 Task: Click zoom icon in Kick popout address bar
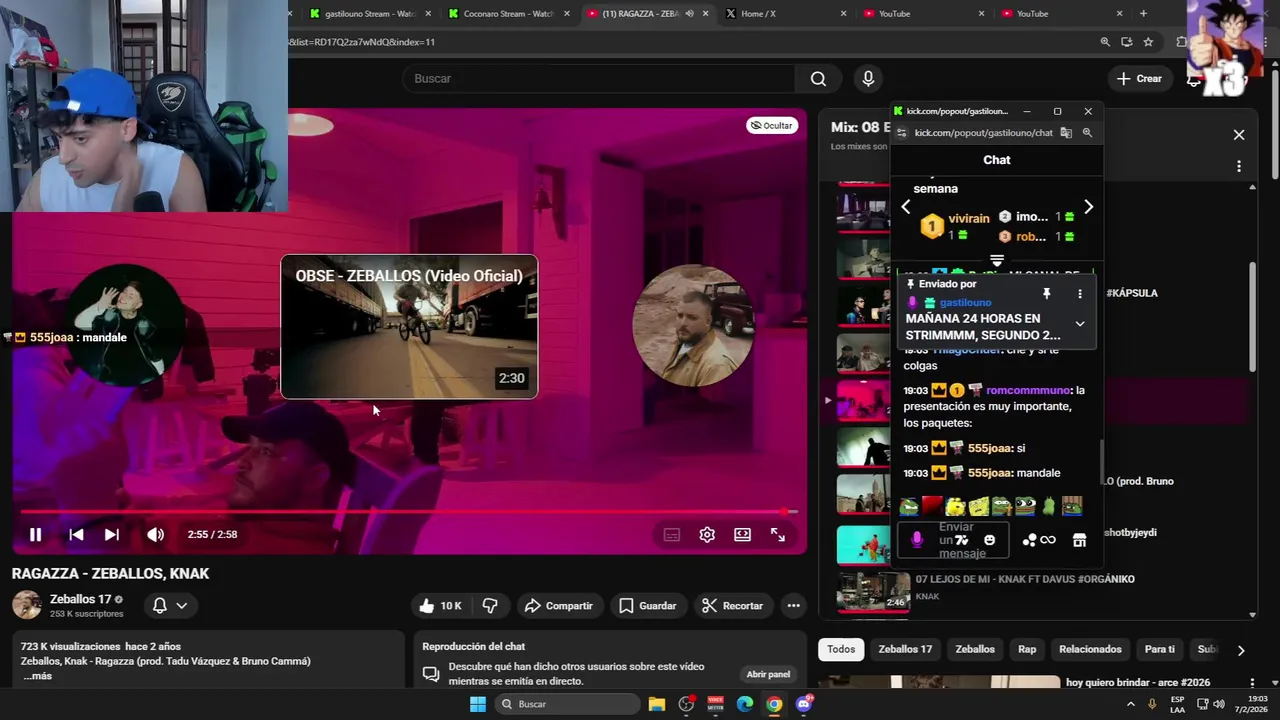click(1087, 133)
